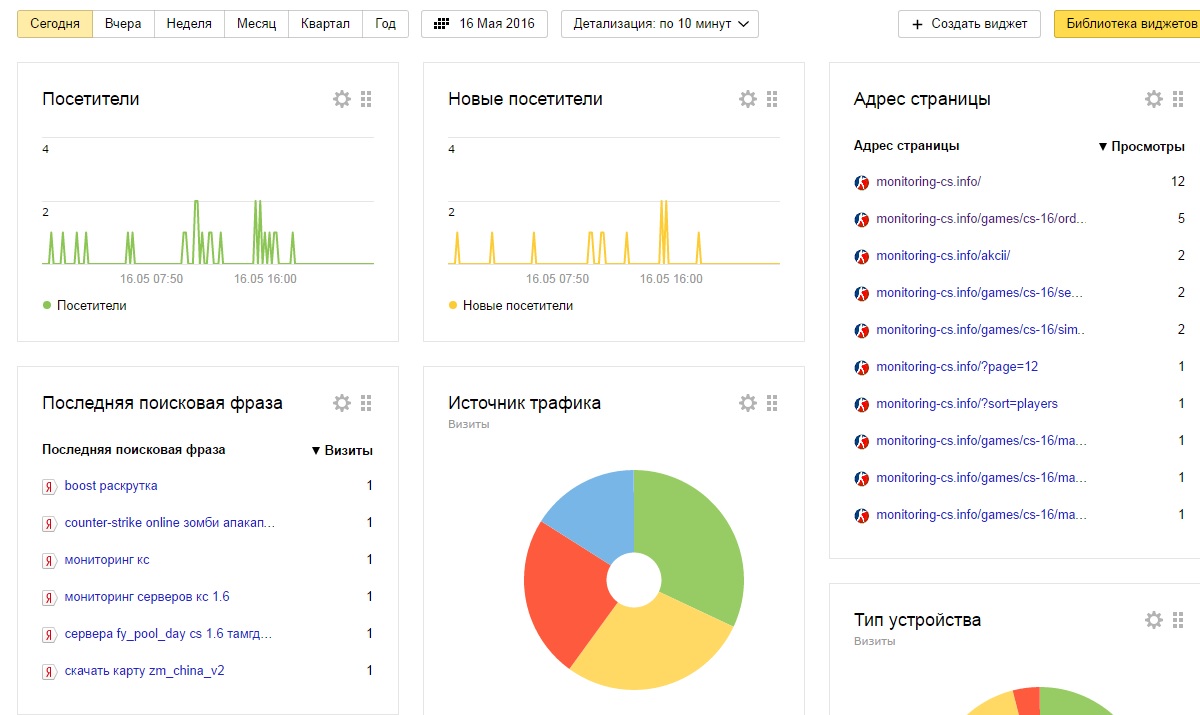Open monitoring-cs.info/games/cs-16/se... link

click(x=980, y=293)
